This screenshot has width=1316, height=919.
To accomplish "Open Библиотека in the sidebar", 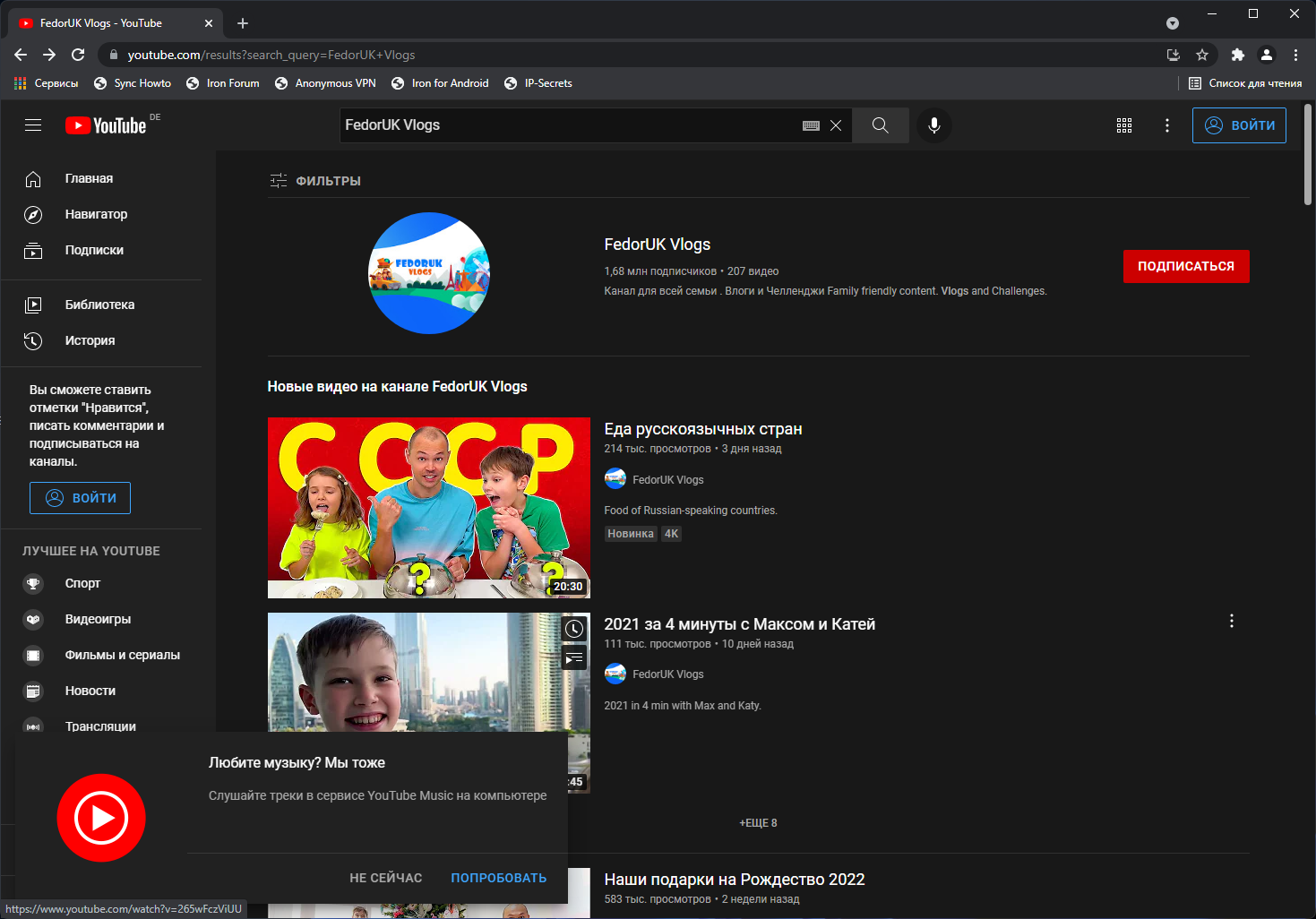I will (x=100, y=305).
